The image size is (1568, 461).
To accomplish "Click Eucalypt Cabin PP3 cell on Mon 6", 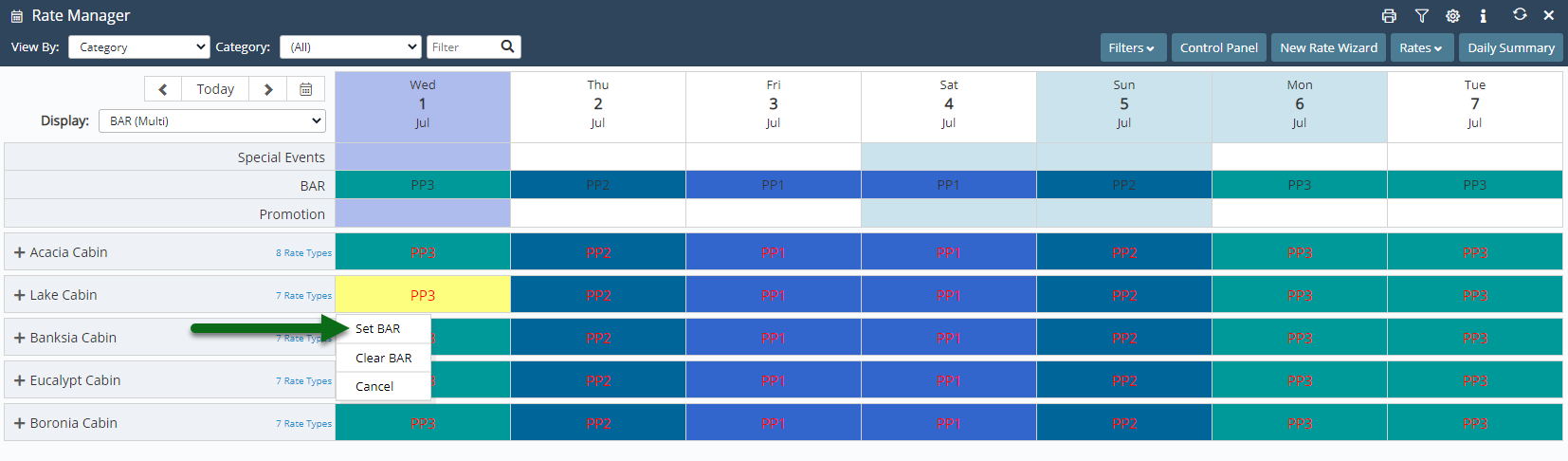I will tap(1300, 380).
